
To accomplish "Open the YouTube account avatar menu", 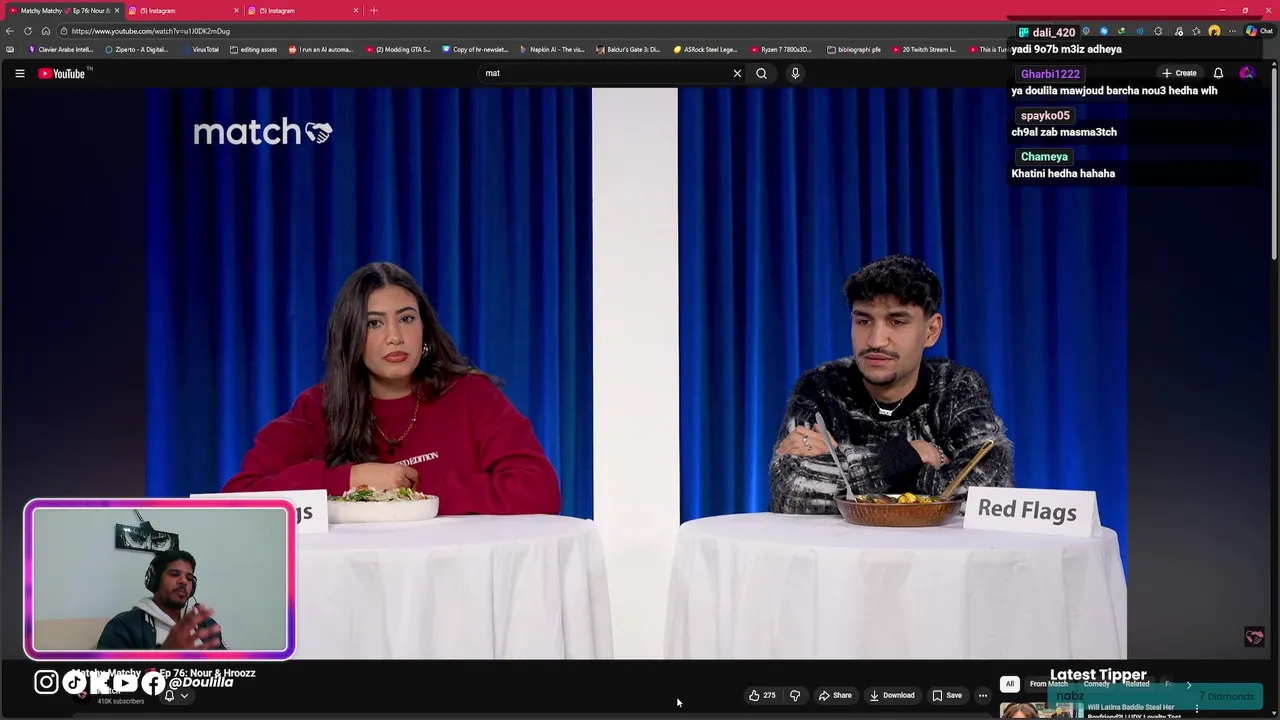I will [1246, 73].
